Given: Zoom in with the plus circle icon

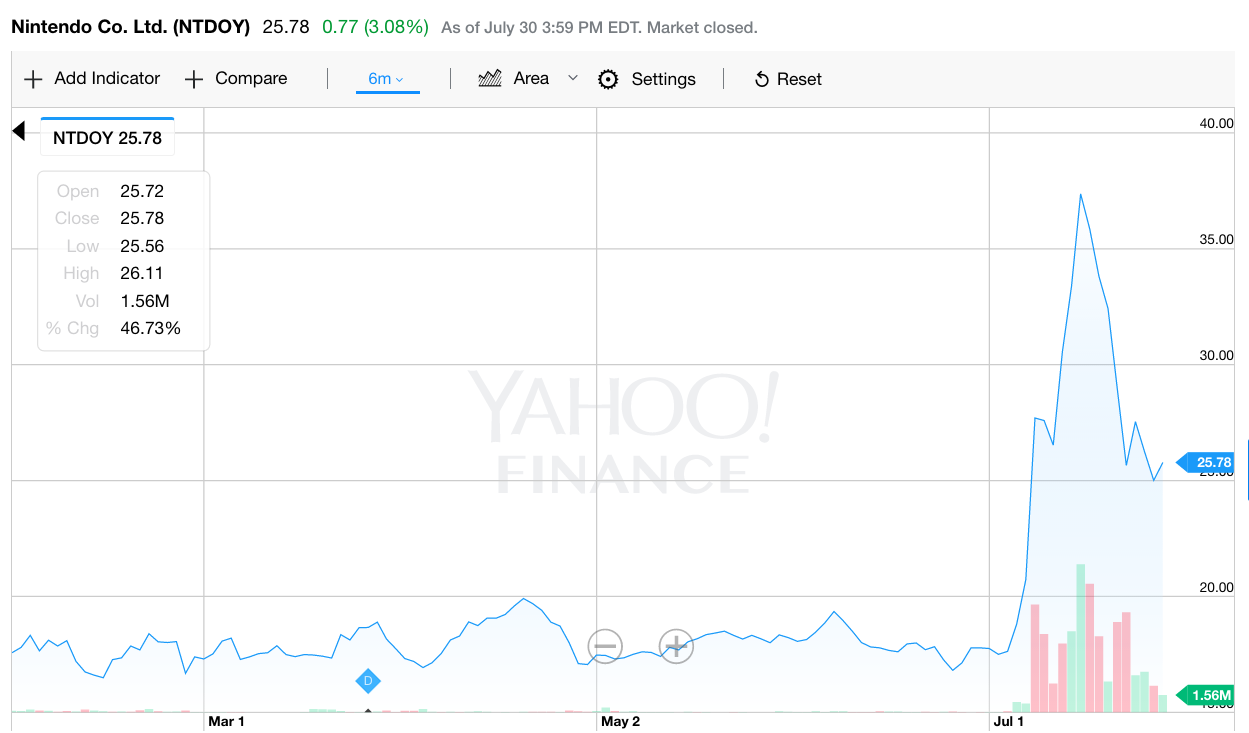Looking at the screenshot, I should [x=676, y=646].
